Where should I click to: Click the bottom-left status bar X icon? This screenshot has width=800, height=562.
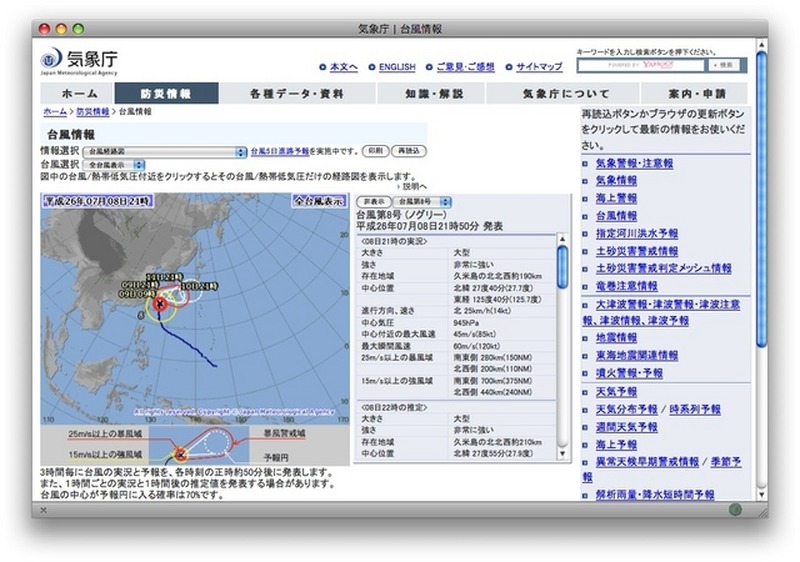[45, 510]
